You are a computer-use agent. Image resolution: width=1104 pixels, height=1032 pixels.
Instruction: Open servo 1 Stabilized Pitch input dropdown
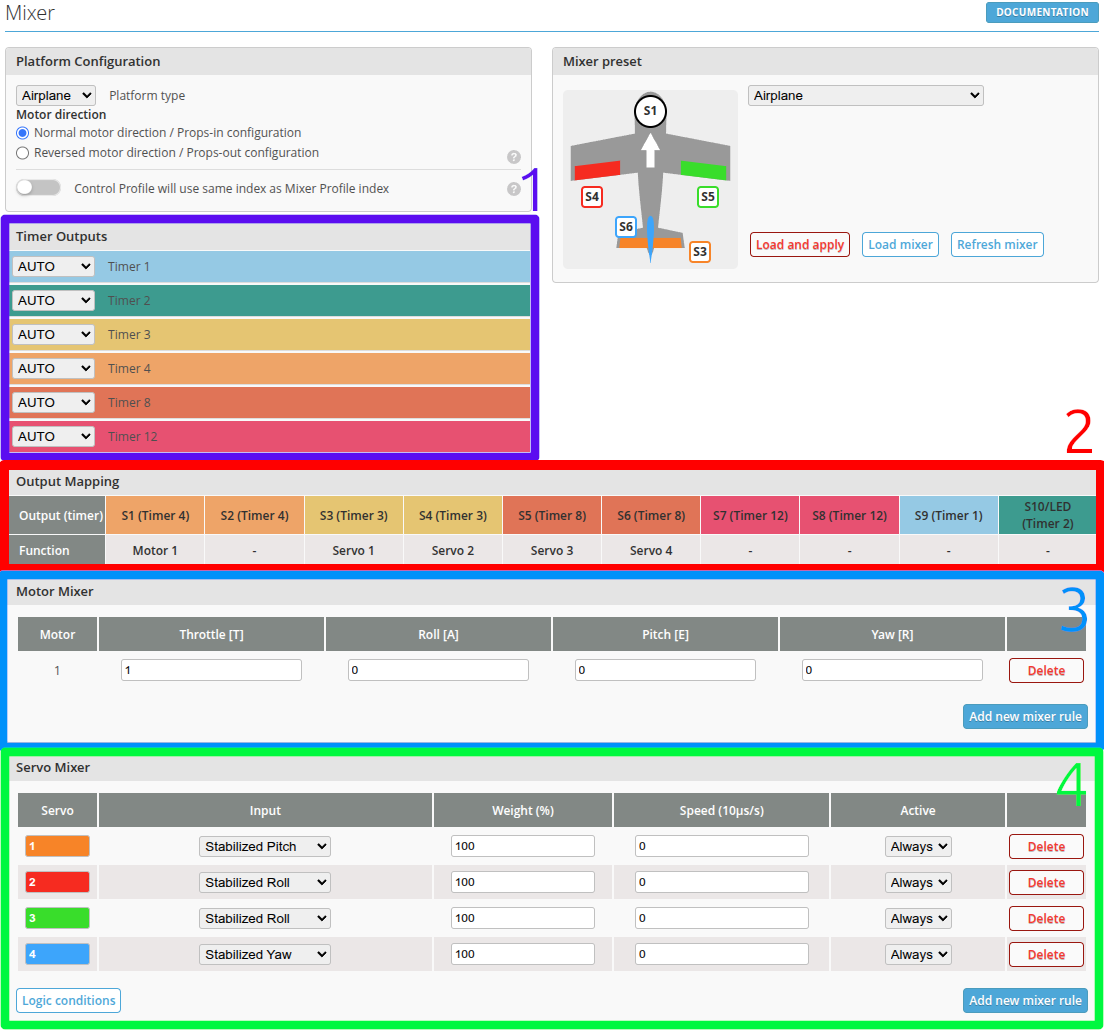[x=265, y=847]
